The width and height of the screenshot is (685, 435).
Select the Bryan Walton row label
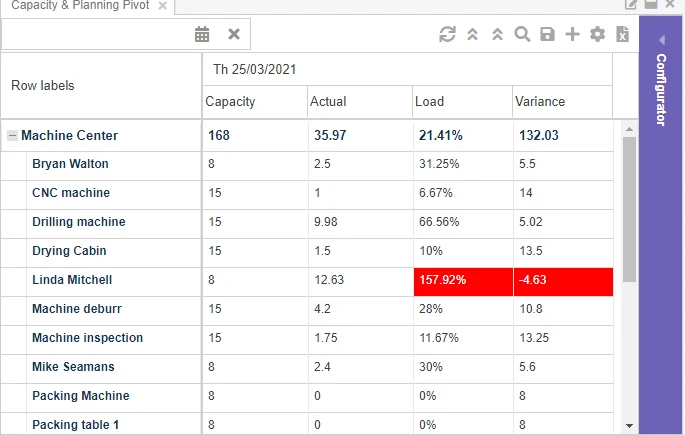coord(70,164)
